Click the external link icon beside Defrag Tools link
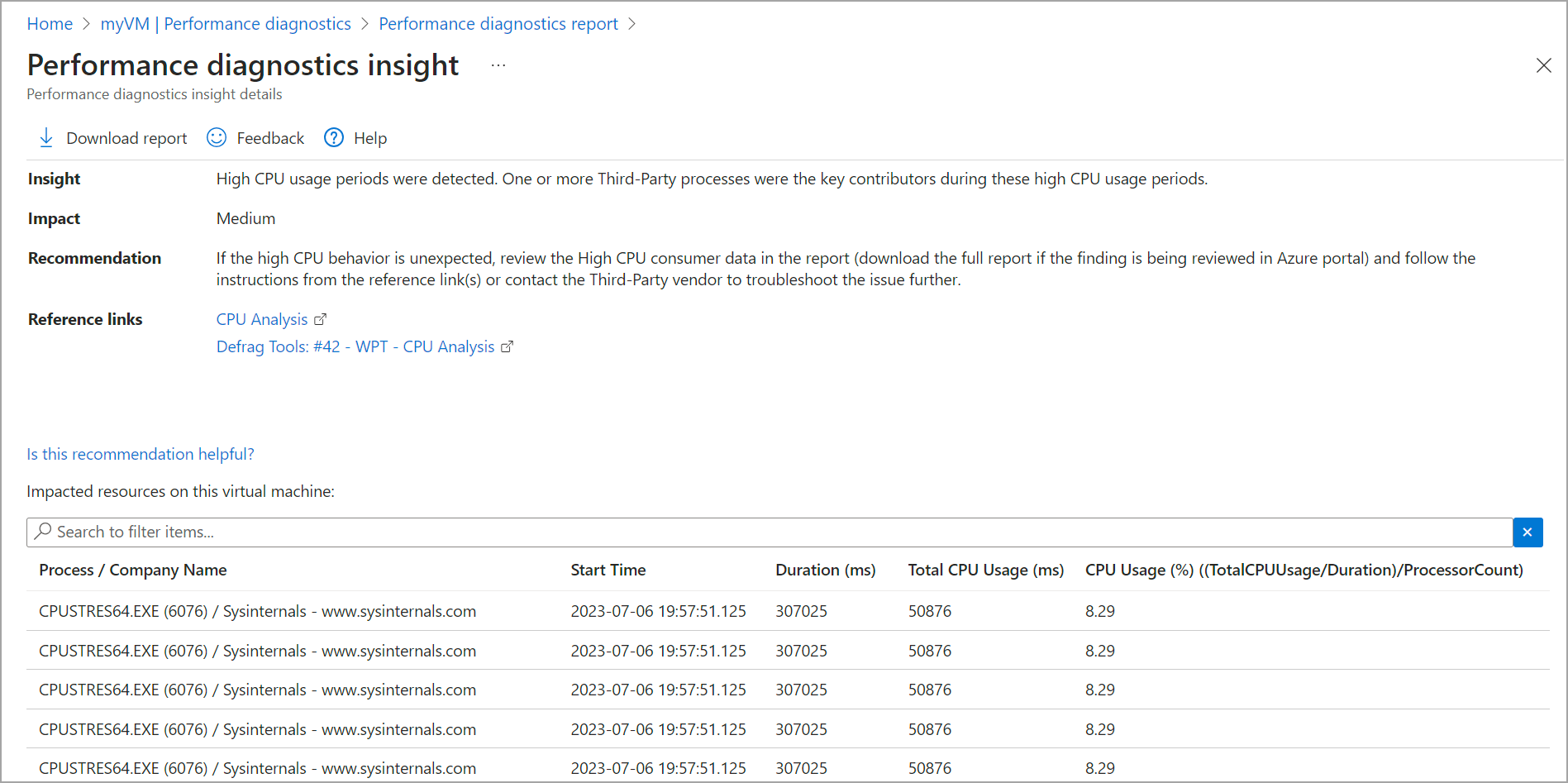Image resolution: width=1568 pixels, height=783 pixels. pos(507,346)
